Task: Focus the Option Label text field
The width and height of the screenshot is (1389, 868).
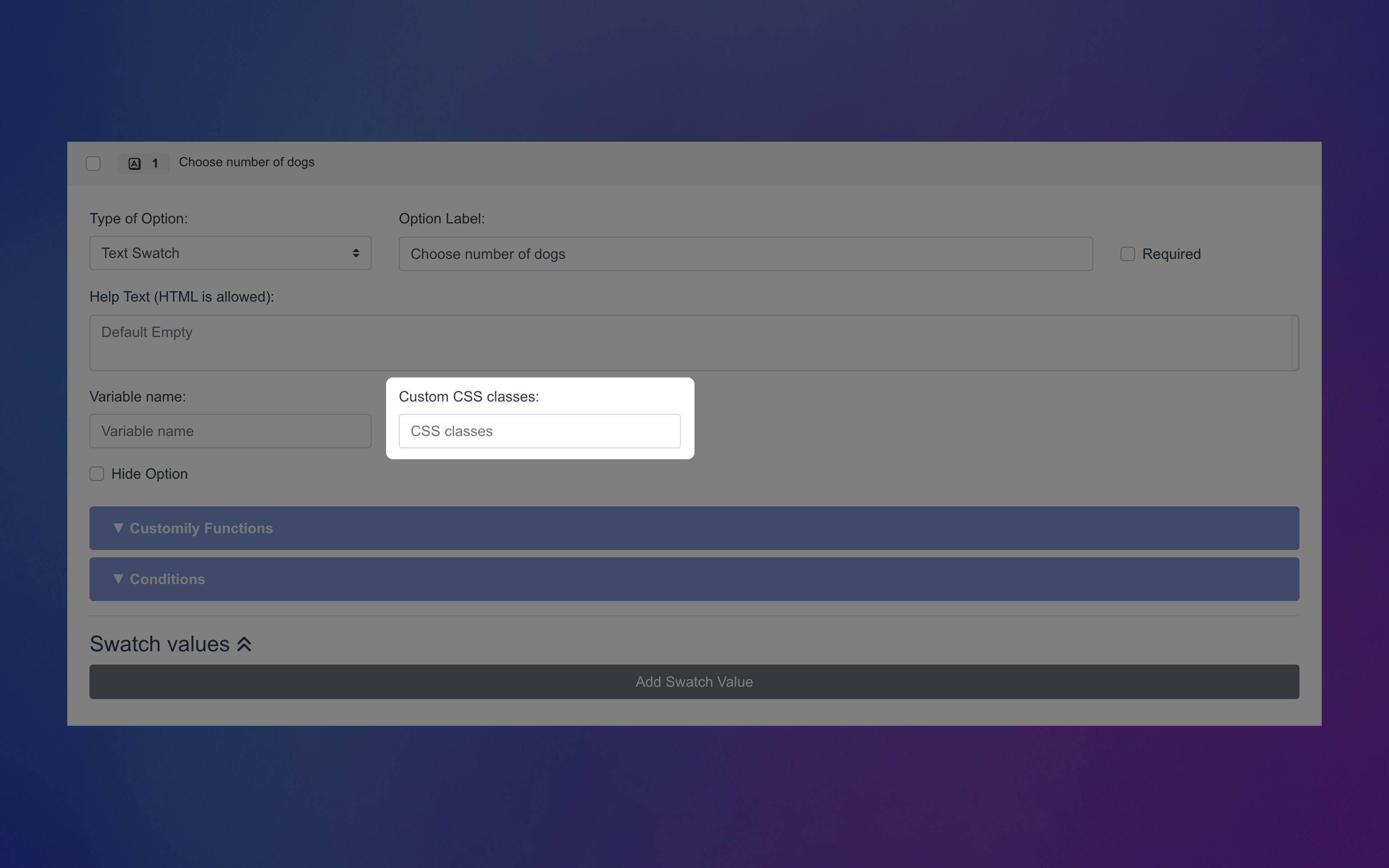Action: [x=745, y=254]
